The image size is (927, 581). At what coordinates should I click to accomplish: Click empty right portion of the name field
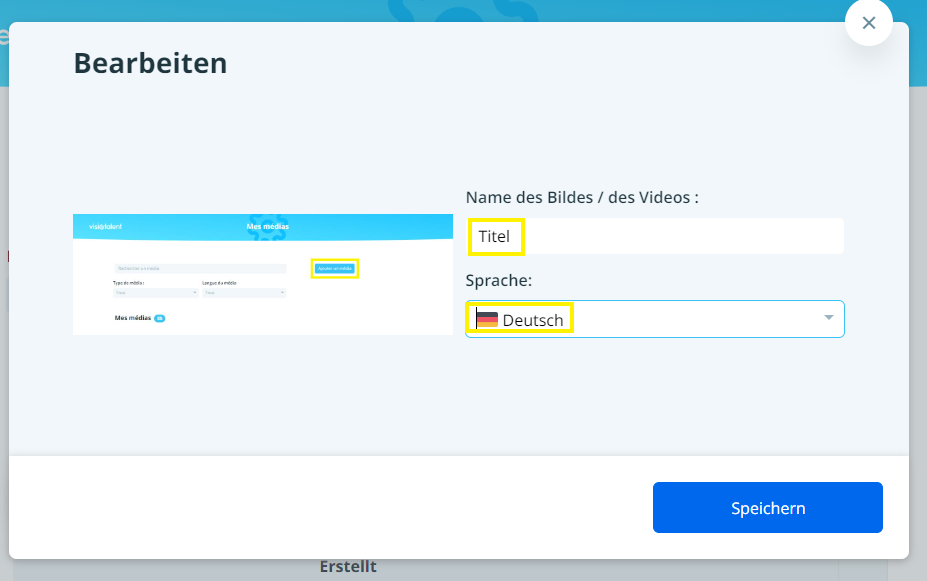click(x=700, y=237)
